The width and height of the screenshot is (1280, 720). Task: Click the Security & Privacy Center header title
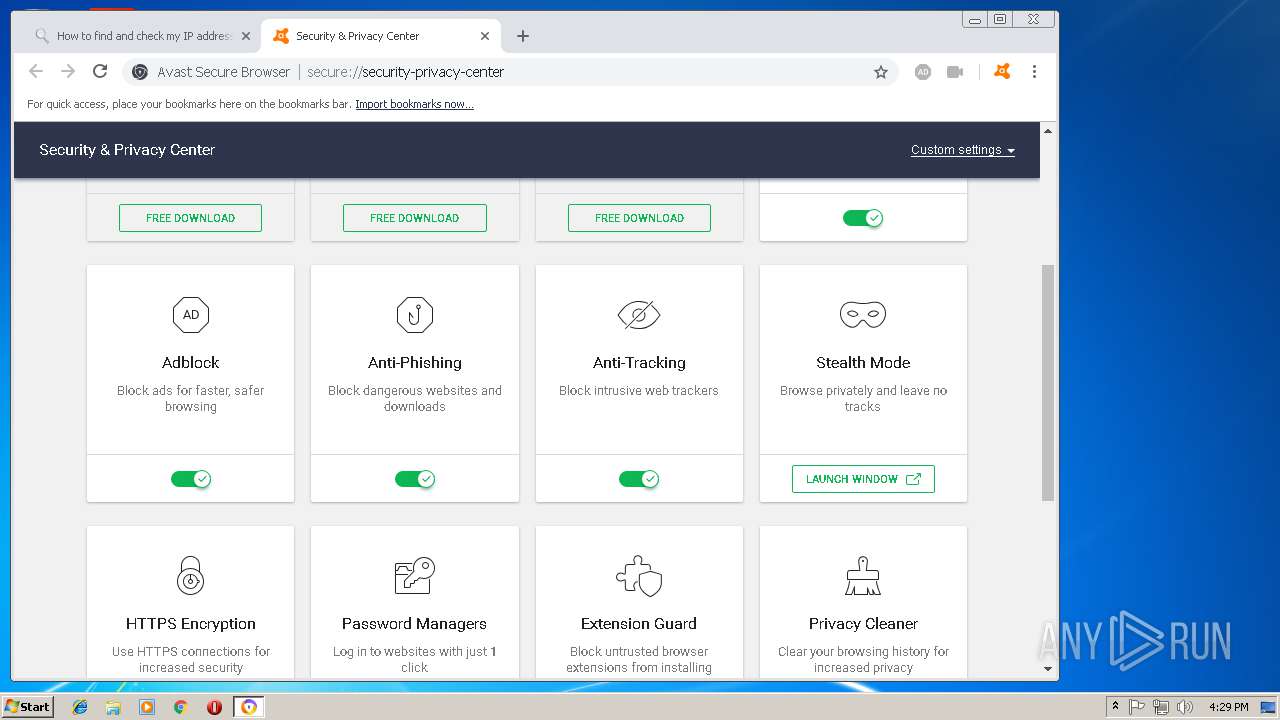[x=127, y=150]
